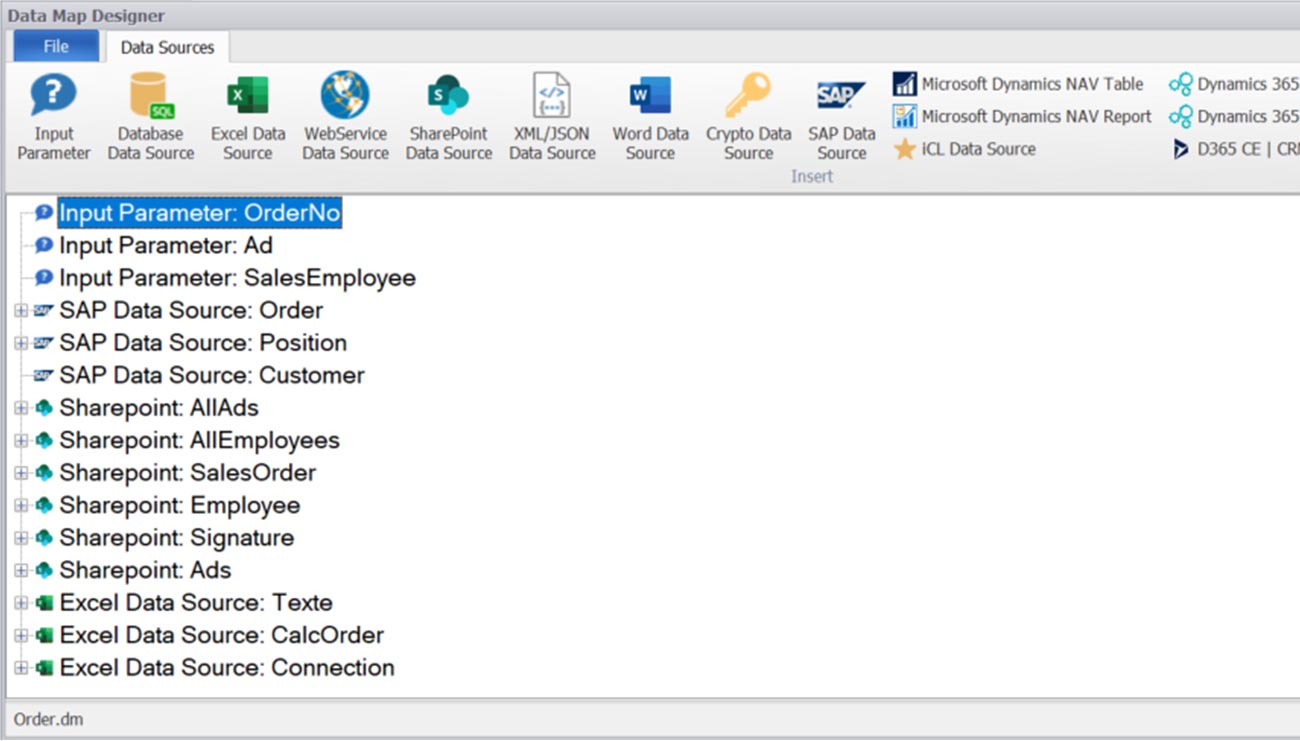Insert a Word Data Source

tap(651, 118)
